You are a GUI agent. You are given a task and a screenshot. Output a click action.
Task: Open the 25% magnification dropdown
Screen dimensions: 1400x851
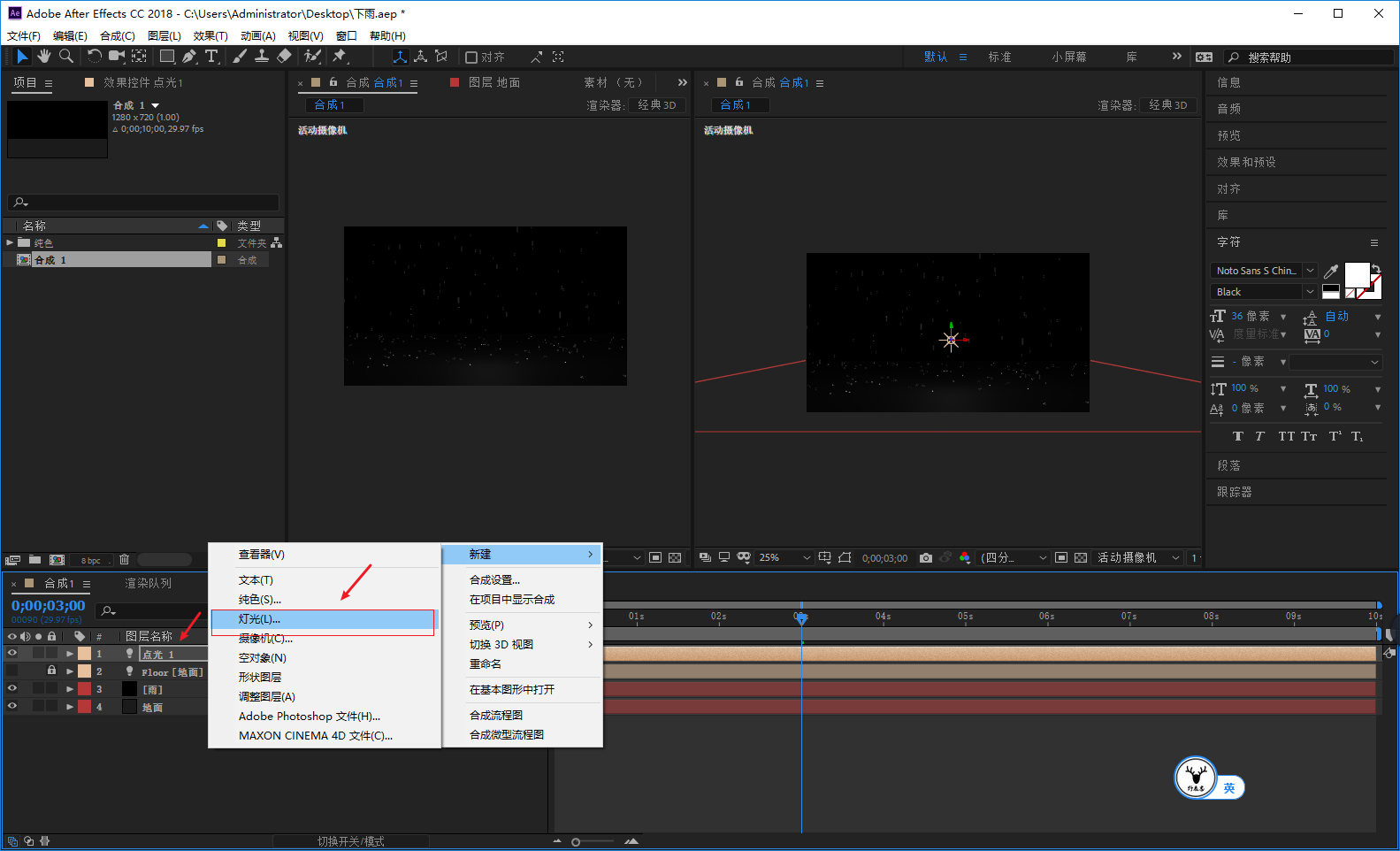[x=784, y=558]
